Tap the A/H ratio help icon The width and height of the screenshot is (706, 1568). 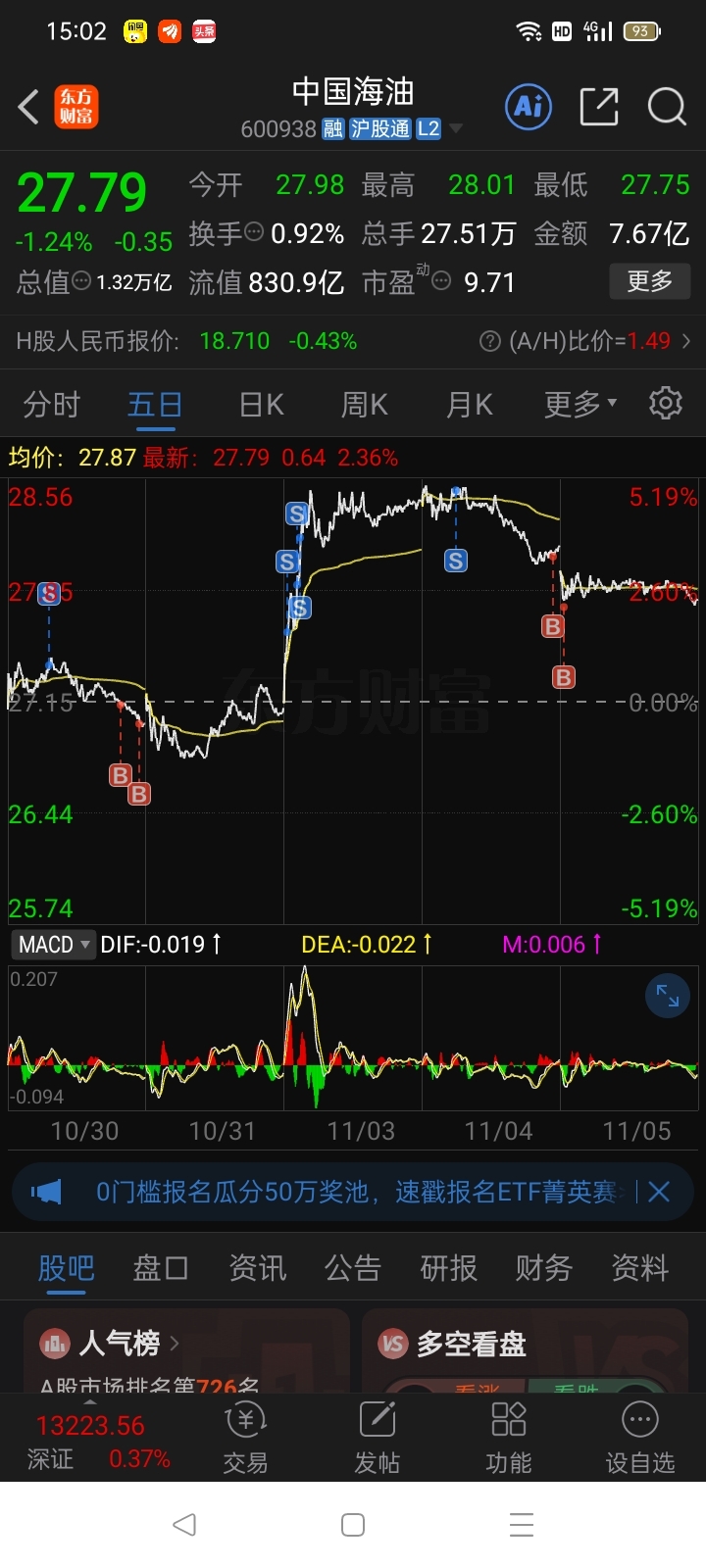489,341
